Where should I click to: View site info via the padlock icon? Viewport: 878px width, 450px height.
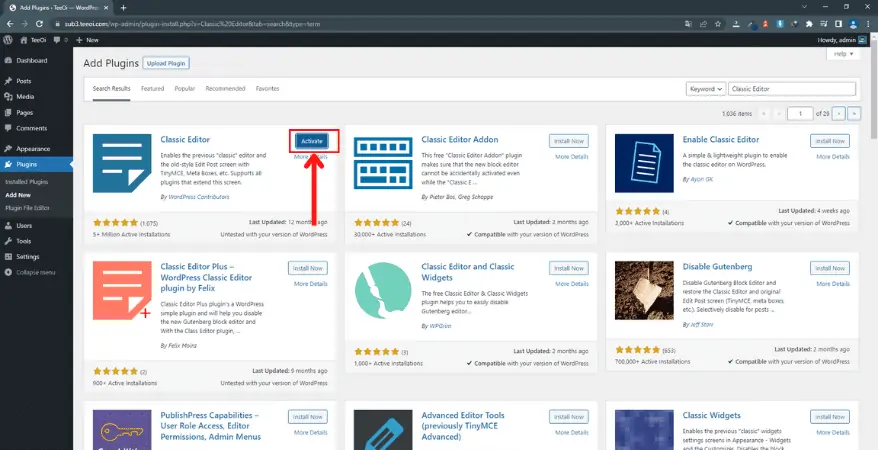[56, 24]
